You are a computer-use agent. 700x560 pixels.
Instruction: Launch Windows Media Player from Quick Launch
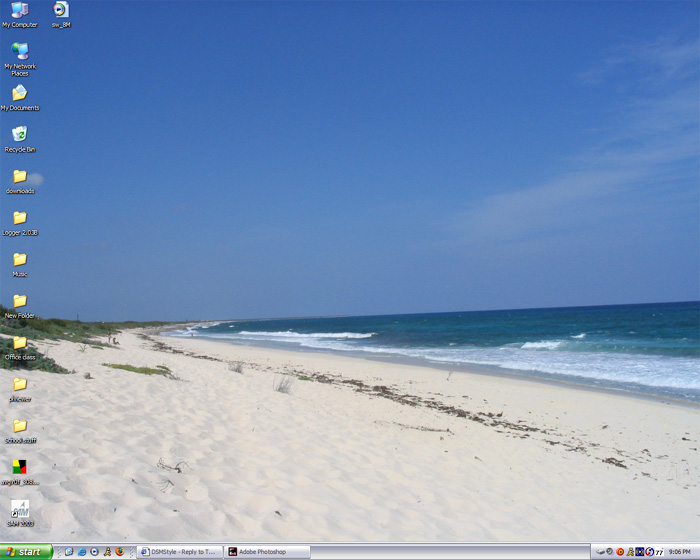pyautogui.click(x=95, y=552)
